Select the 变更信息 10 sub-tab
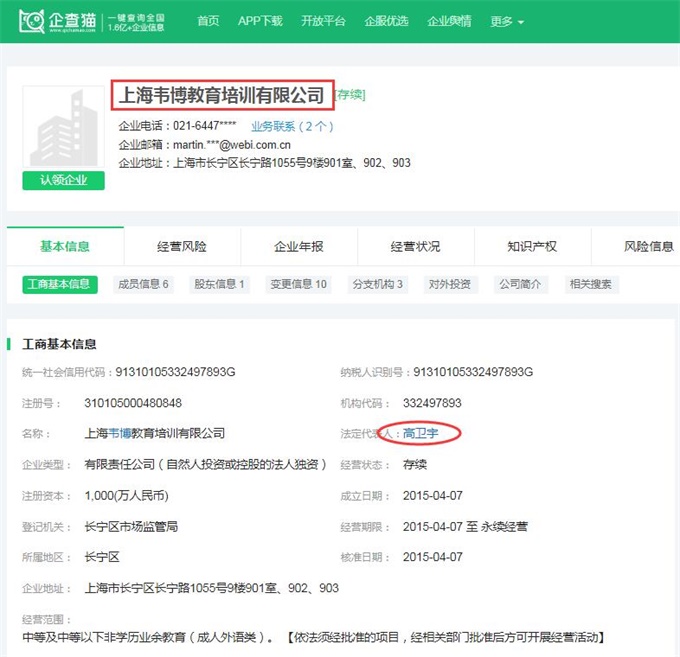Viewport: 680px width, 657px height. [x=298, y=284]
